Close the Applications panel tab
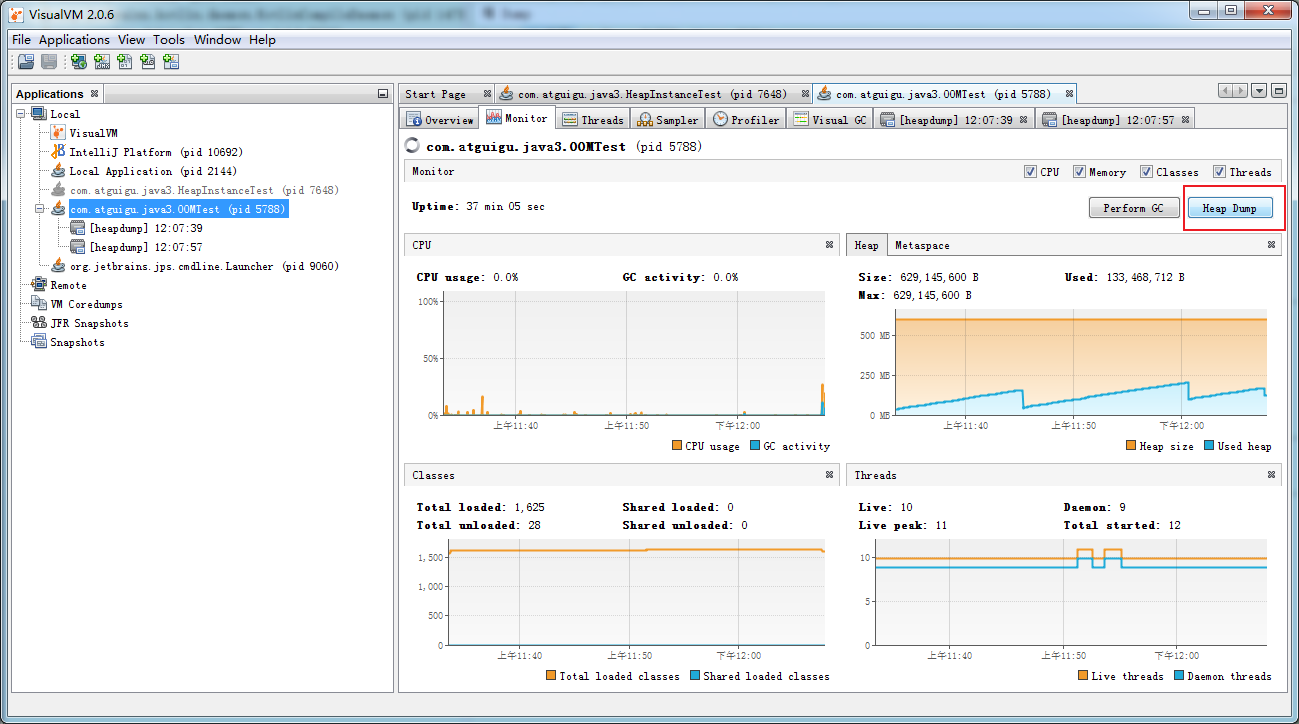Image resolution: width=1299 pixels, height=724 pixels. (94, 94)
